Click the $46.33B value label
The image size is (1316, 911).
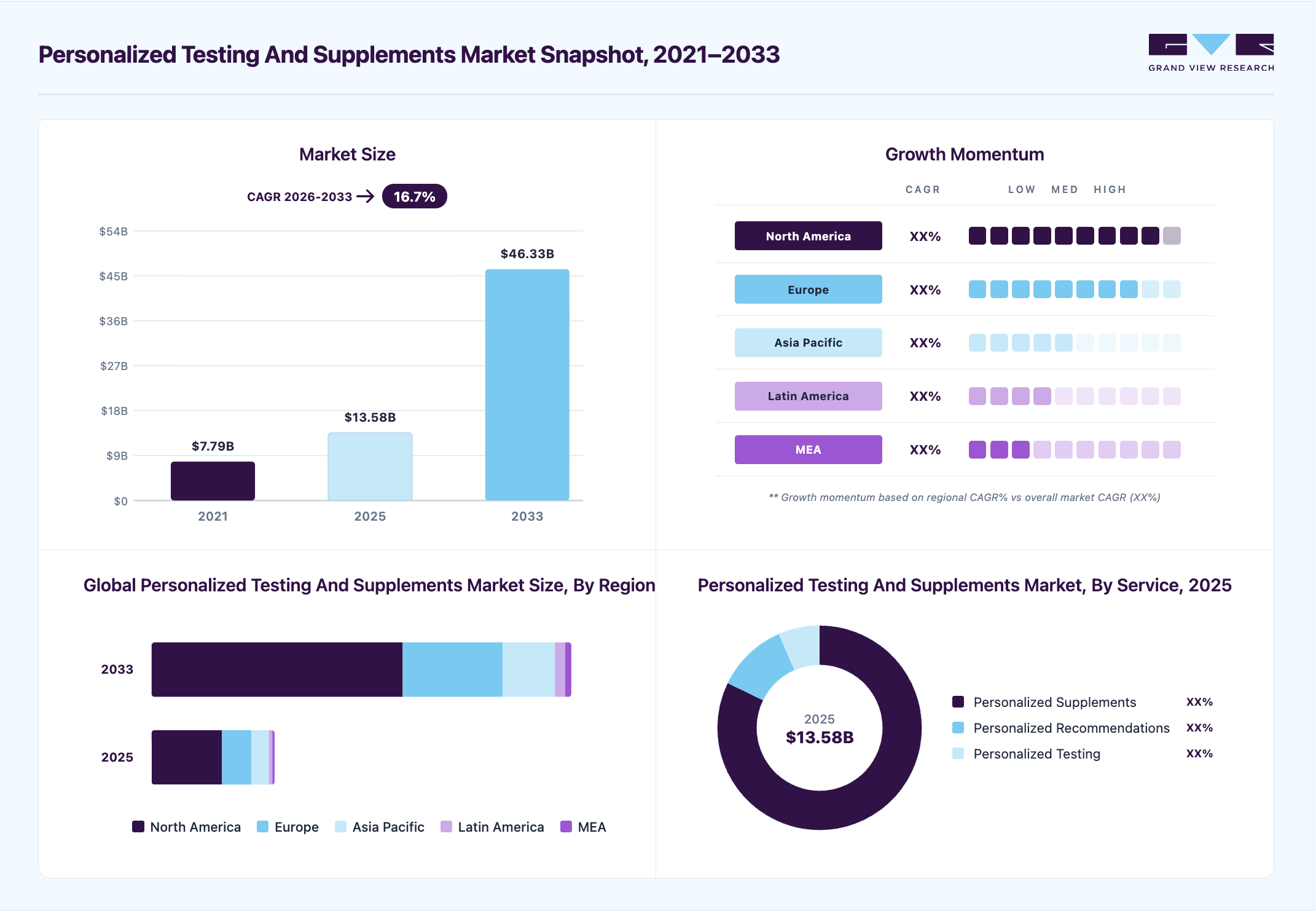[527, 254]
